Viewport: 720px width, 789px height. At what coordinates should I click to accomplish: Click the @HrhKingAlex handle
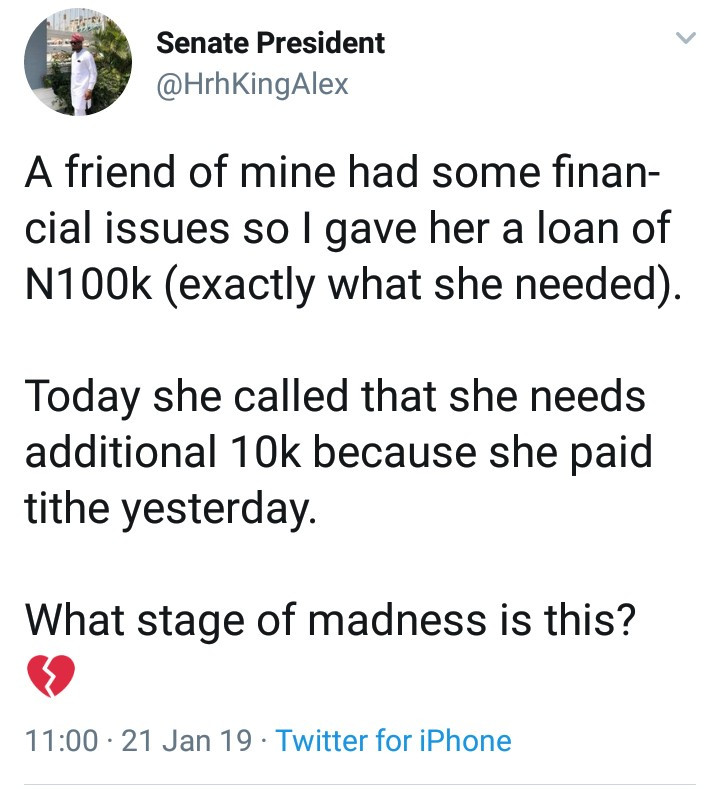pyautogui.click(x=252, y=84)
